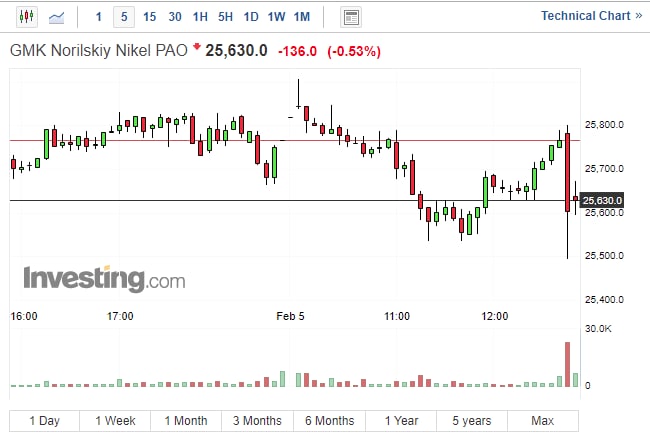Show the Max range
Screen dimensions: 650x442
click(x=543, y=421)
